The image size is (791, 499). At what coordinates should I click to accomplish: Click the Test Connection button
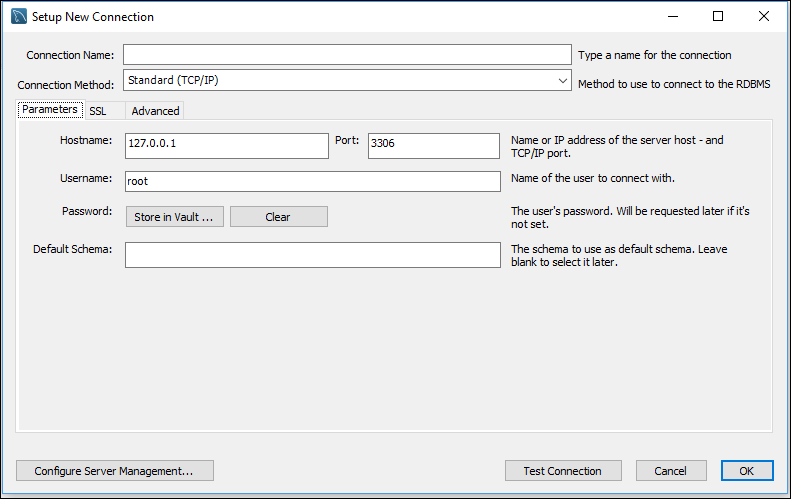(563, 471)
